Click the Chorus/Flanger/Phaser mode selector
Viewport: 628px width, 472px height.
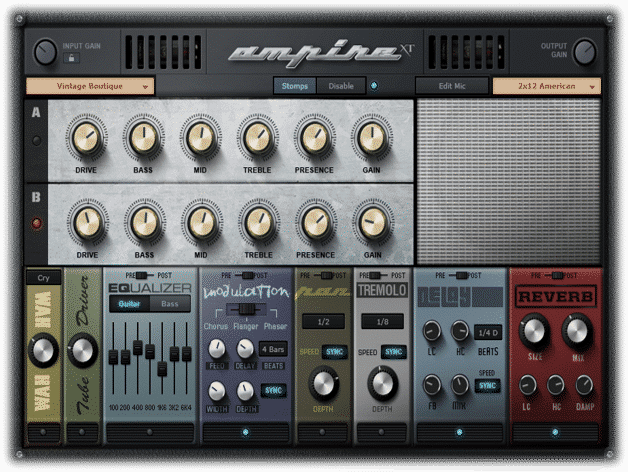[x=246, y=309]
